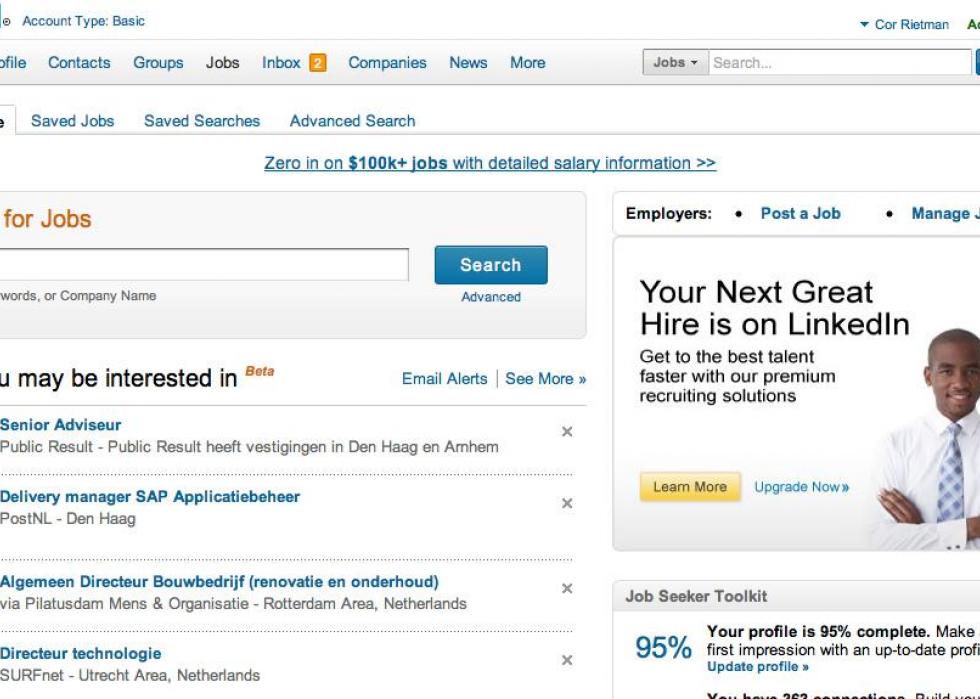The width and height of the screenshot is (980, 699).
Task: Open the Post a Job link
Action: [800, 213]
